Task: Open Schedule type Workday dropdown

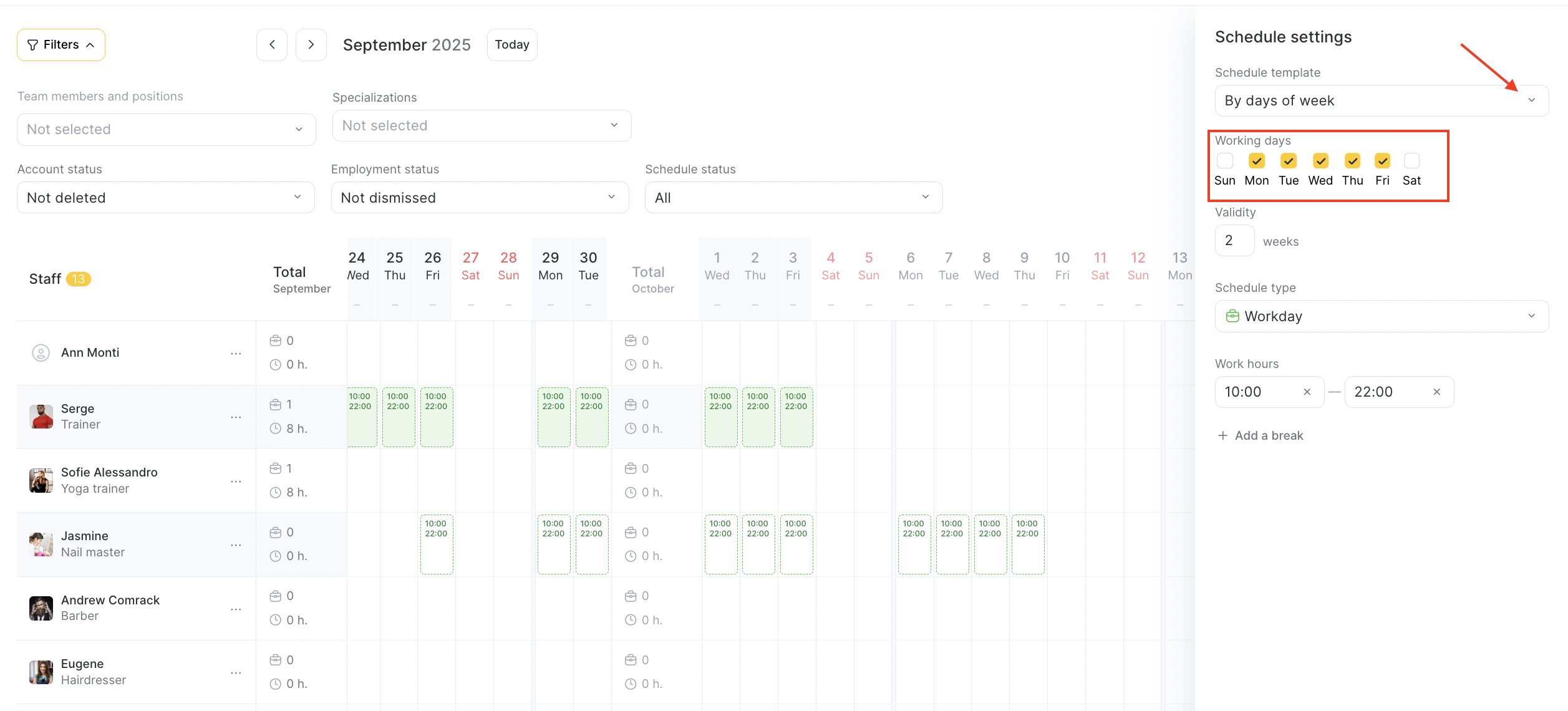Action: [1381, 317]
